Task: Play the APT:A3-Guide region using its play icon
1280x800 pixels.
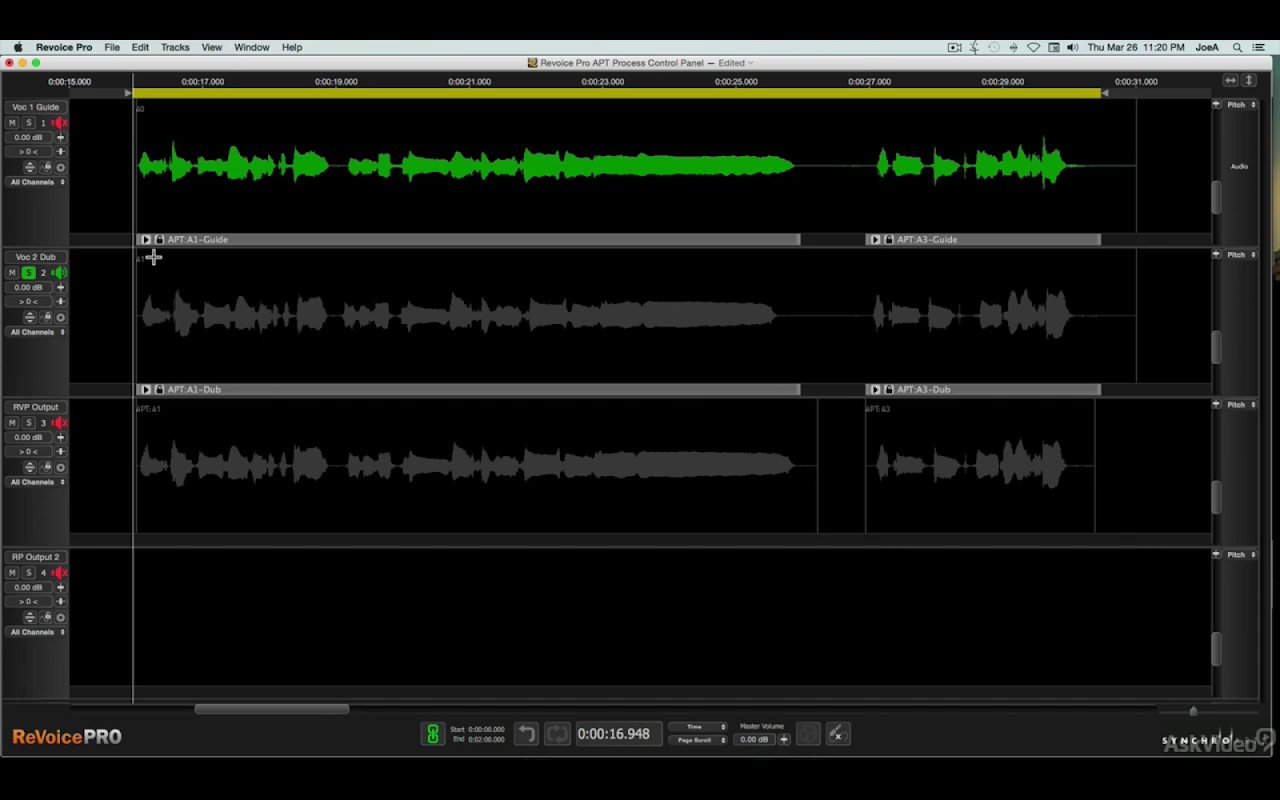Action: tap(876, 240)
